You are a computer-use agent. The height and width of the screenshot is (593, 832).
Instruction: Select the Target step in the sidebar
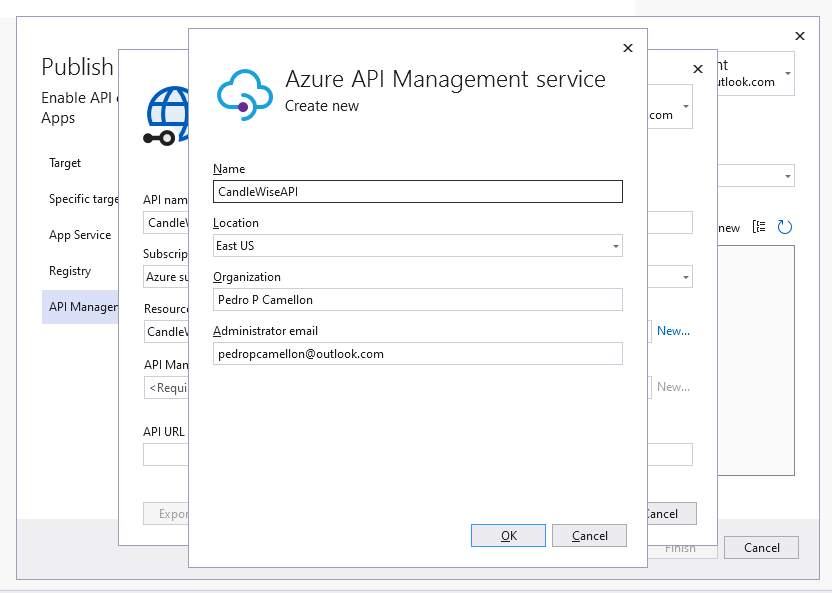(x=65, y=163)
